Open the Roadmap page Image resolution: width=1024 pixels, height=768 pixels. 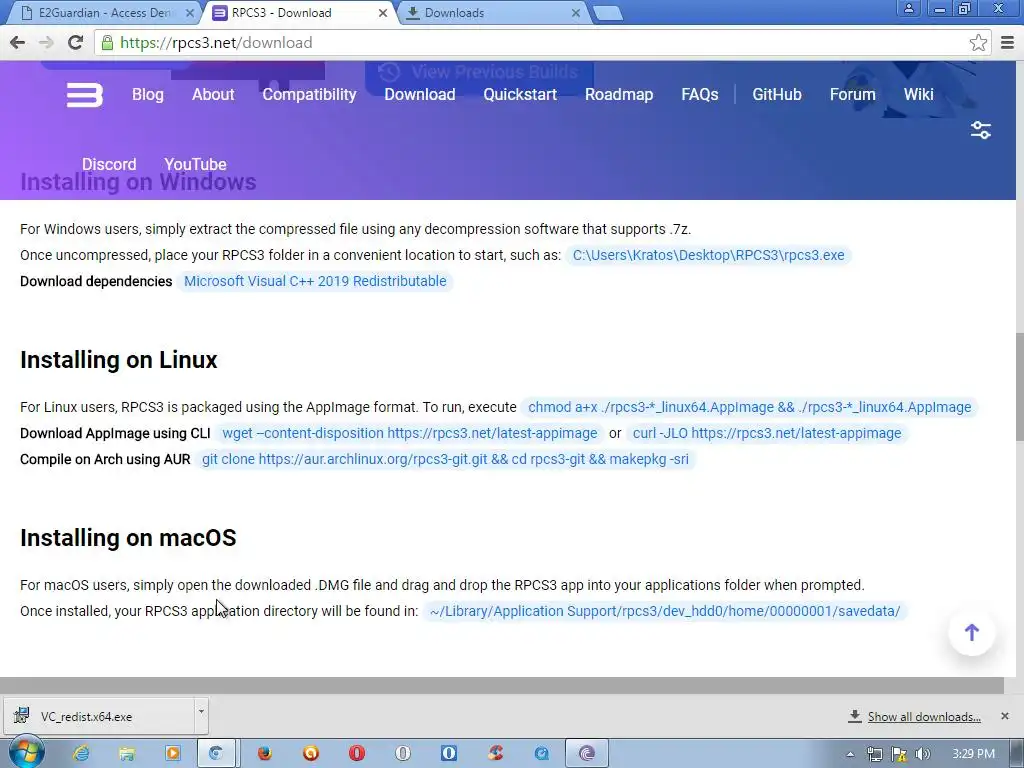(619, 95)
